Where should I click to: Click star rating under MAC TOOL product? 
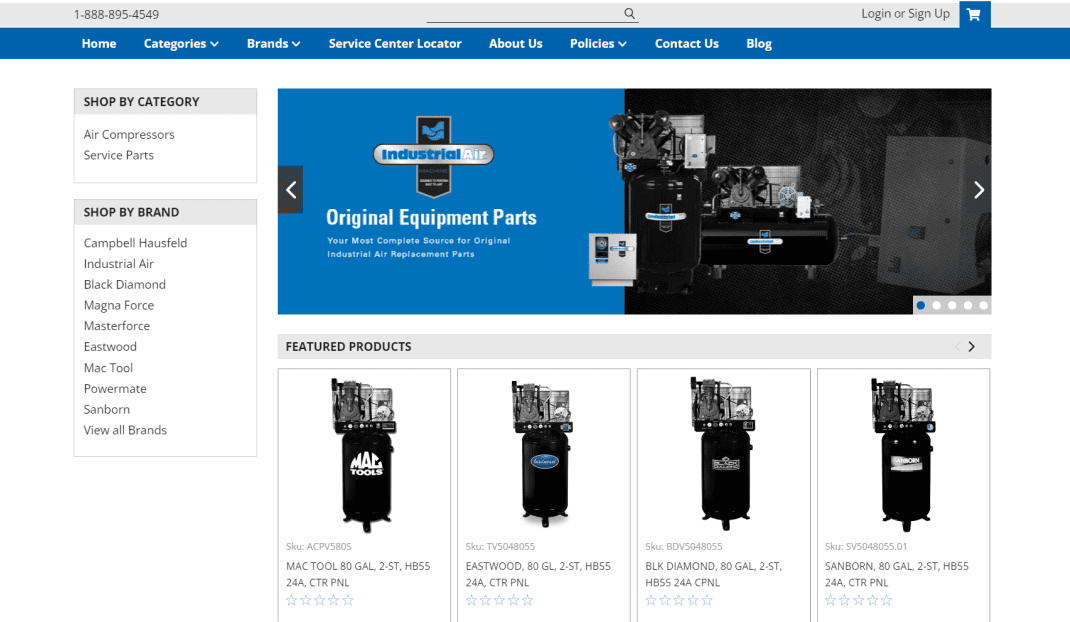coord(319,601)
